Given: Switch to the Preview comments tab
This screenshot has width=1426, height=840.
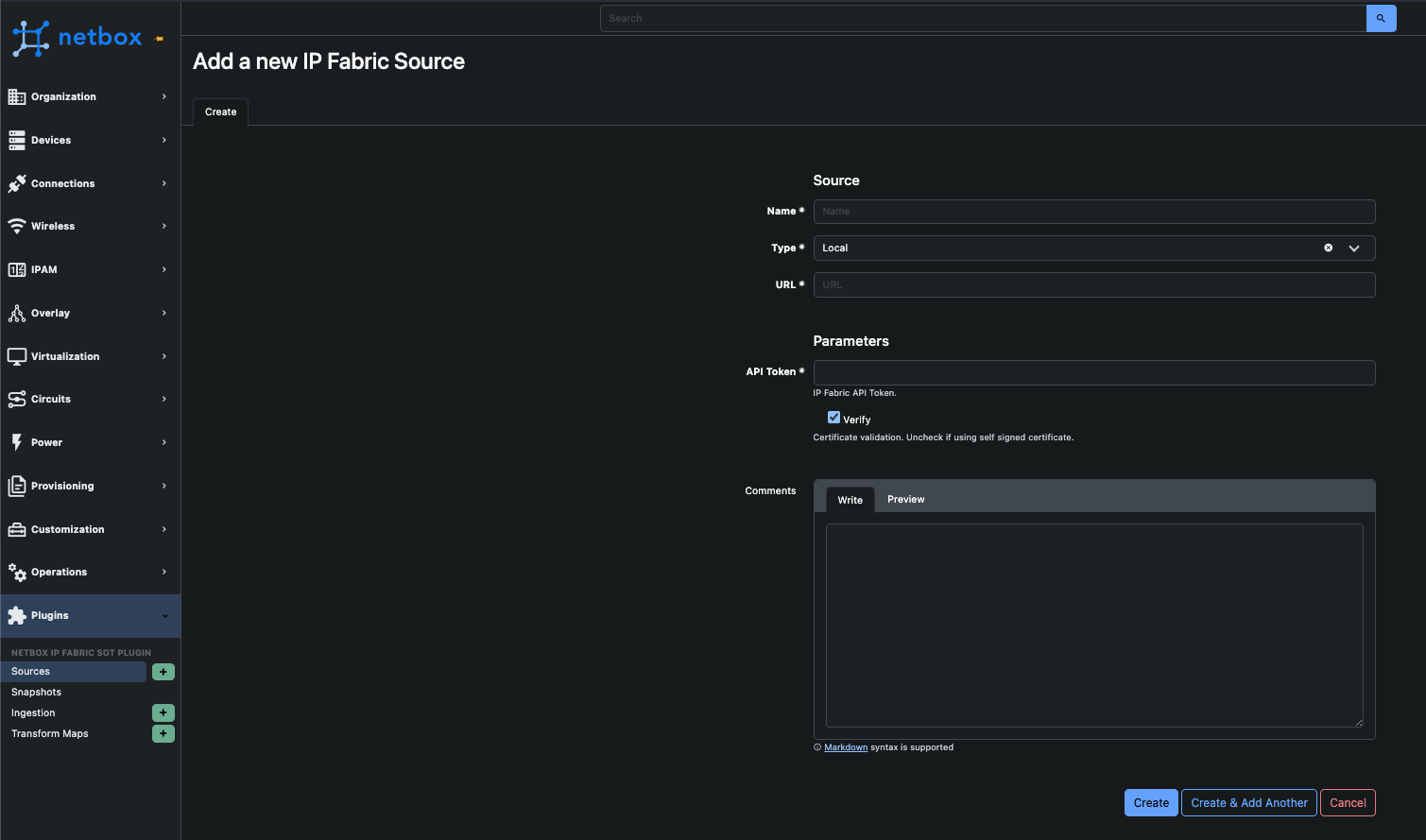Looking at the screenshot, I should click(905, 499).
